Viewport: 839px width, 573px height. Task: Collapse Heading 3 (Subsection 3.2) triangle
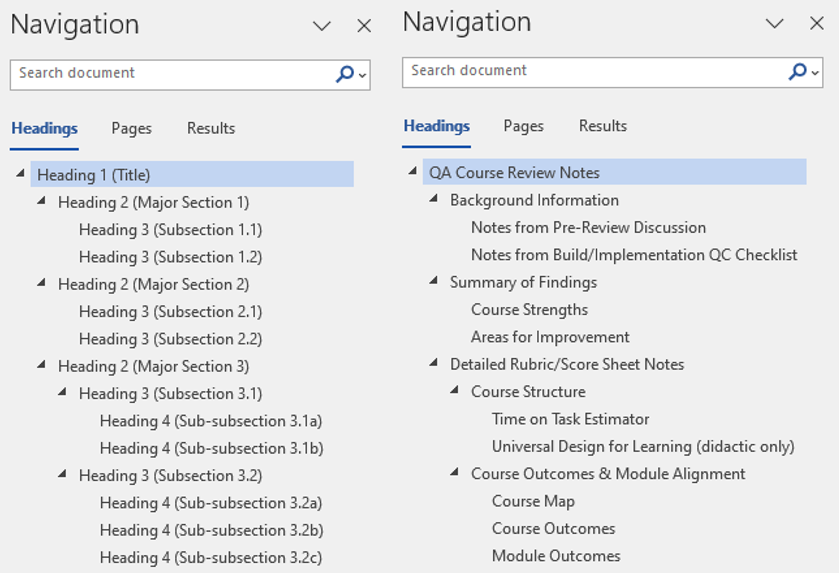coord(63,473)
